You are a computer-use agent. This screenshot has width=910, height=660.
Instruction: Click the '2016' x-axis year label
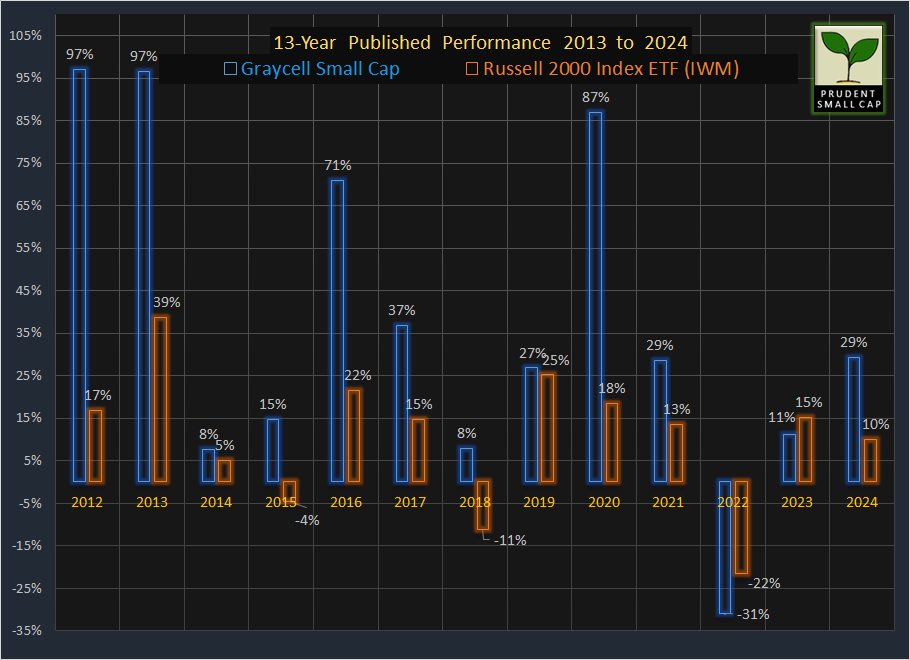346,502
